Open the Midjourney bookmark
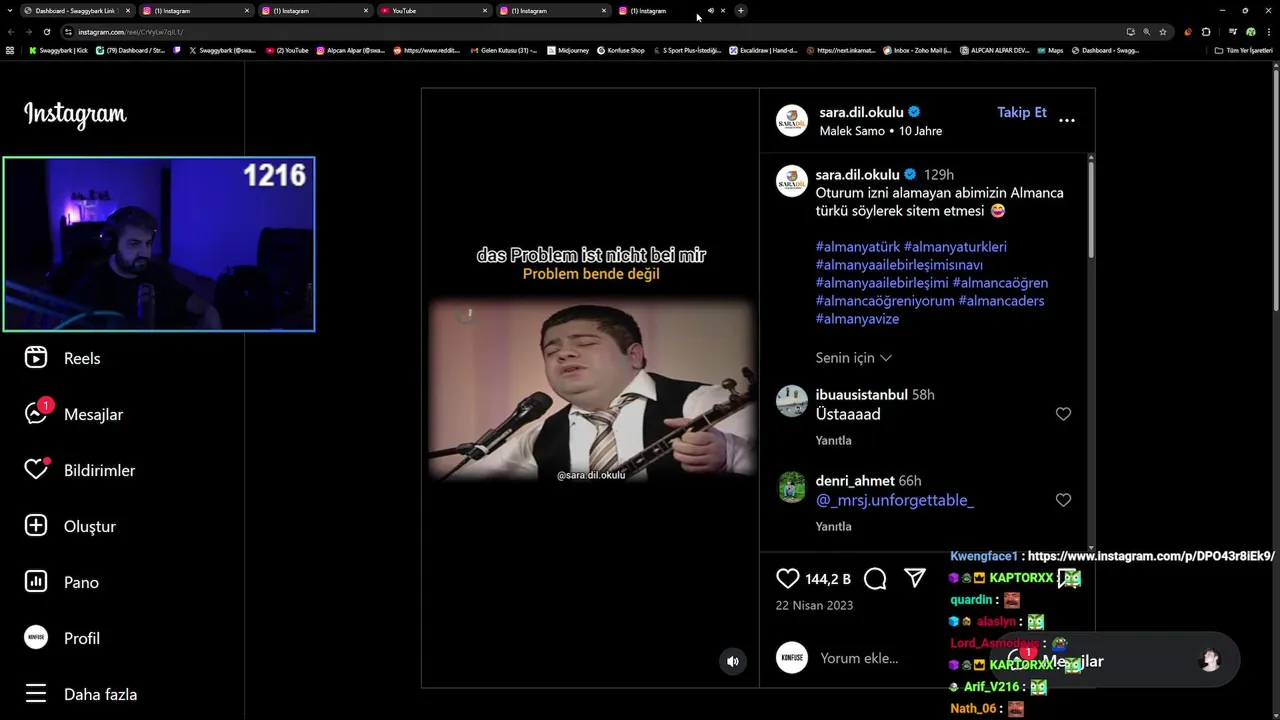This screenshot has width=1280, height=720. (x=568, y=50)
